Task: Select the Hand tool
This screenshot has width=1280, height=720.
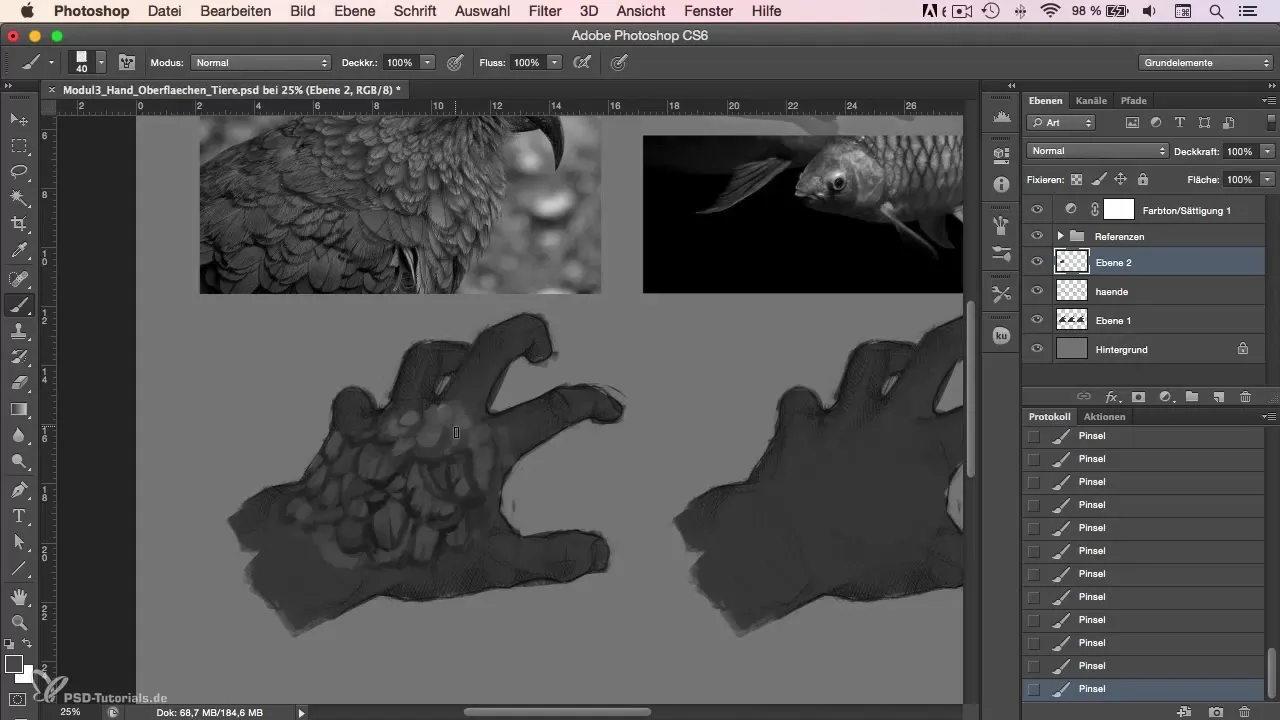Action: click(19, 596)
